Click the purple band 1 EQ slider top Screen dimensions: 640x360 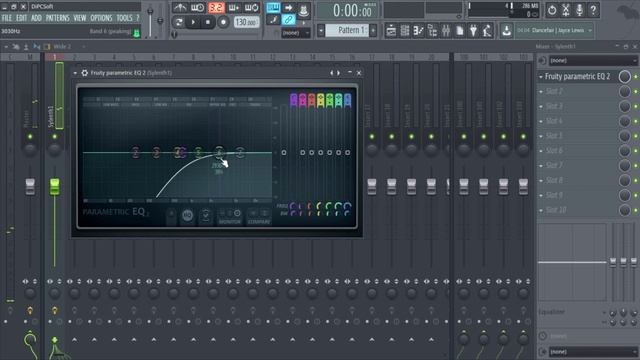293,100
